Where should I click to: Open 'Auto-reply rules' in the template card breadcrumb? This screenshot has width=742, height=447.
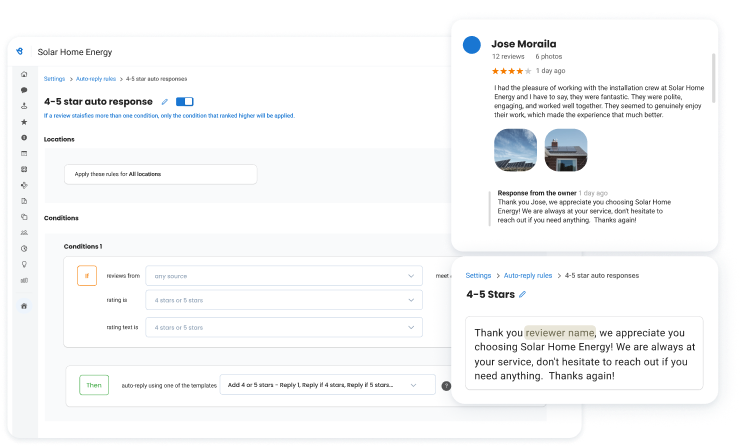coord(528,275)
